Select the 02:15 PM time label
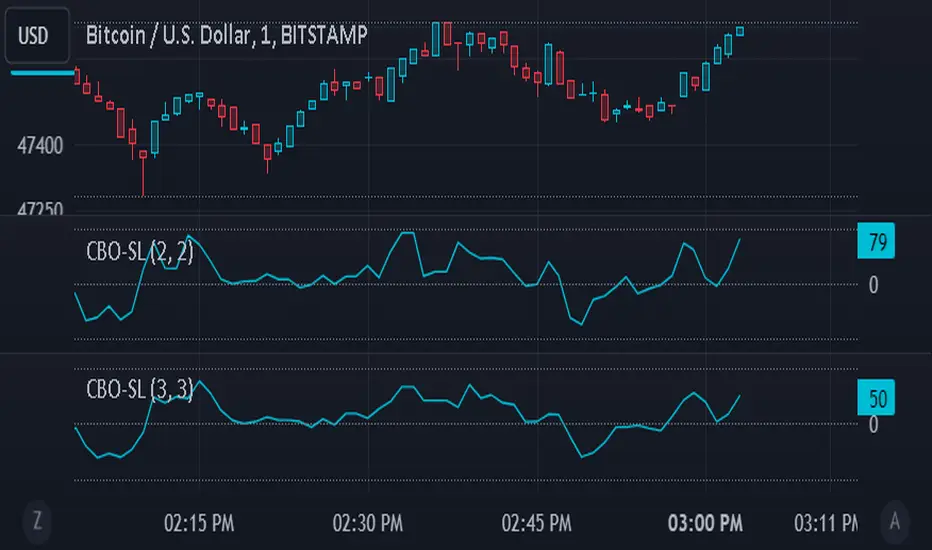932x550 pixels. coord(198,522)
